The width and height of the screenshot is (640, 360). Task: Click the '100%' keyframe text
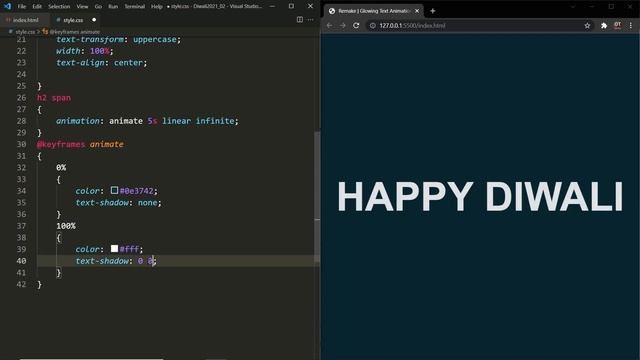coord(66,226)
